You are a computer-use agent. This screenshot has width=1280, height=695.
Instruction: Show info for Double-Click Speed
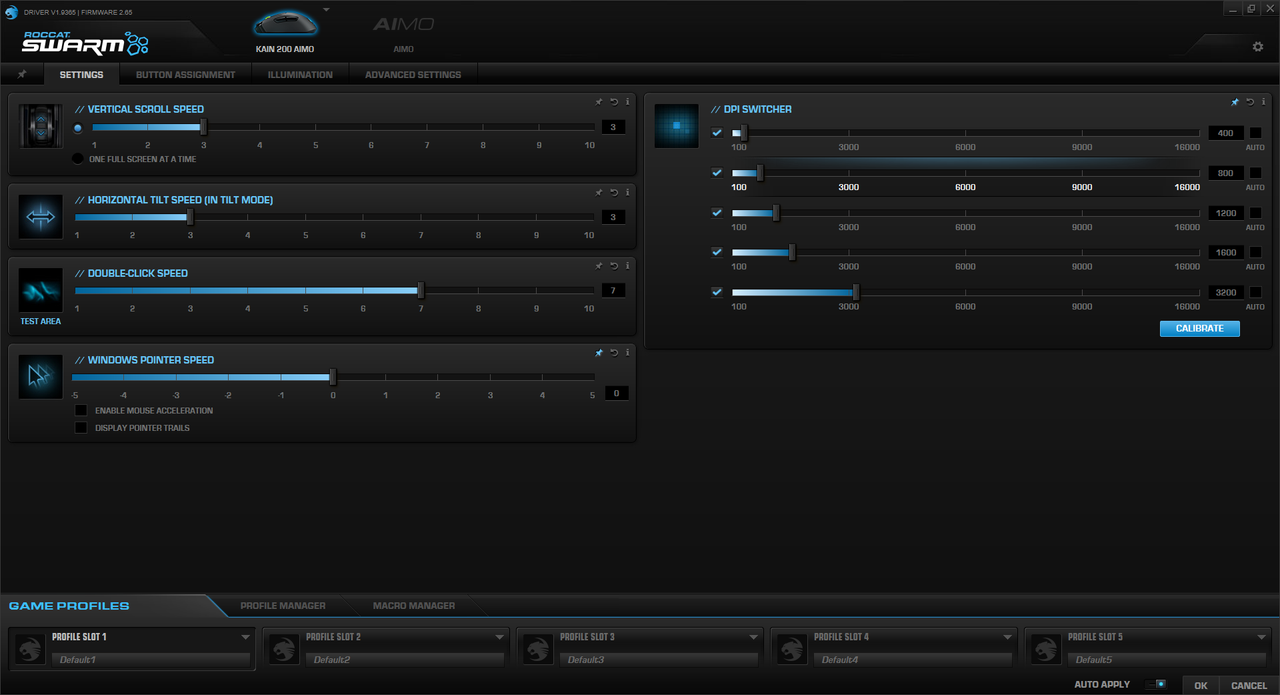tap(627, 266)
